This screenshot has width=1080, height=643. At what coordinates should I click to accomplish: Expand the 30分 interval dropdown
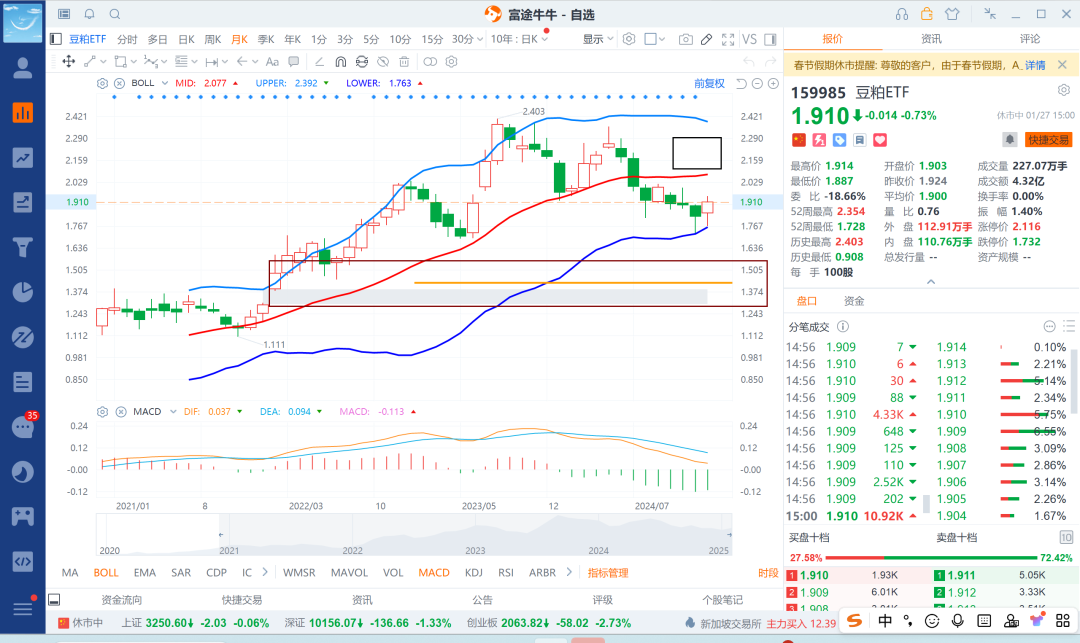point(479,39)
